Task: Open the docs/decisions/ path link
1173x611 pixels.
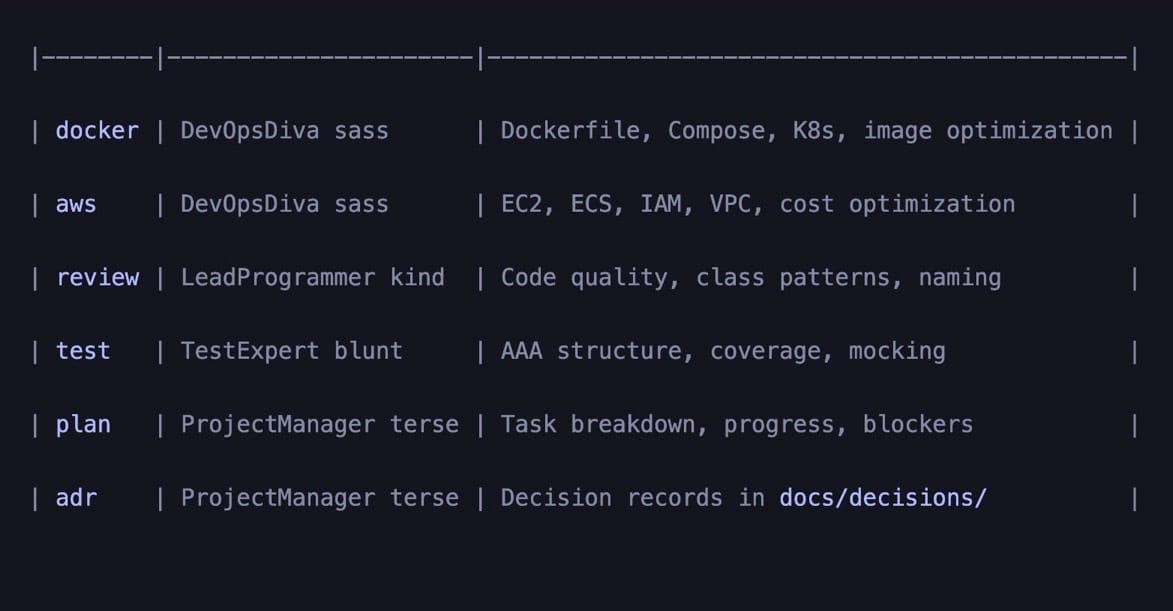Action: (x=883, y=497)
